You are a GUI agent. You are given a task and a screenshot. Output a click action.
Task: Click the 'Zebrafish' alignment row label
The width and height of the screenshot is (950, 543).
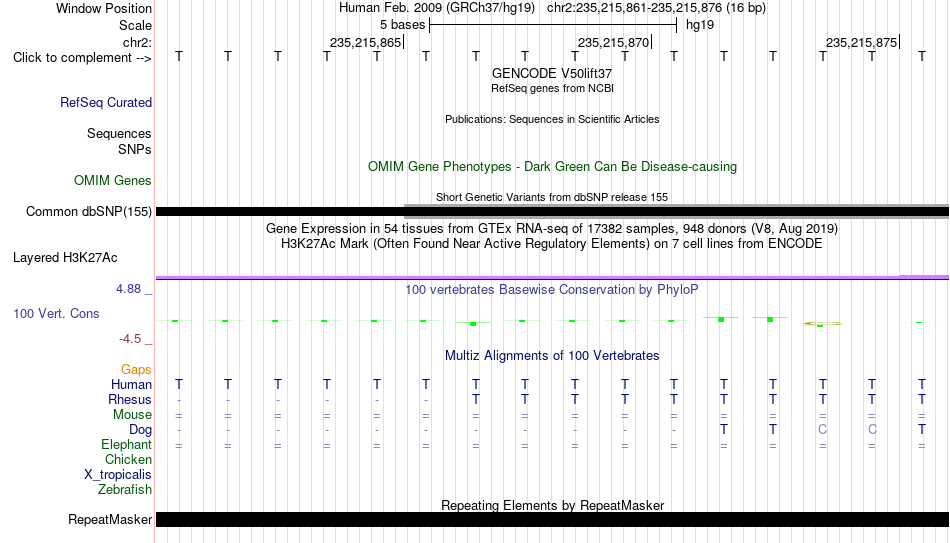pos(125,490)
